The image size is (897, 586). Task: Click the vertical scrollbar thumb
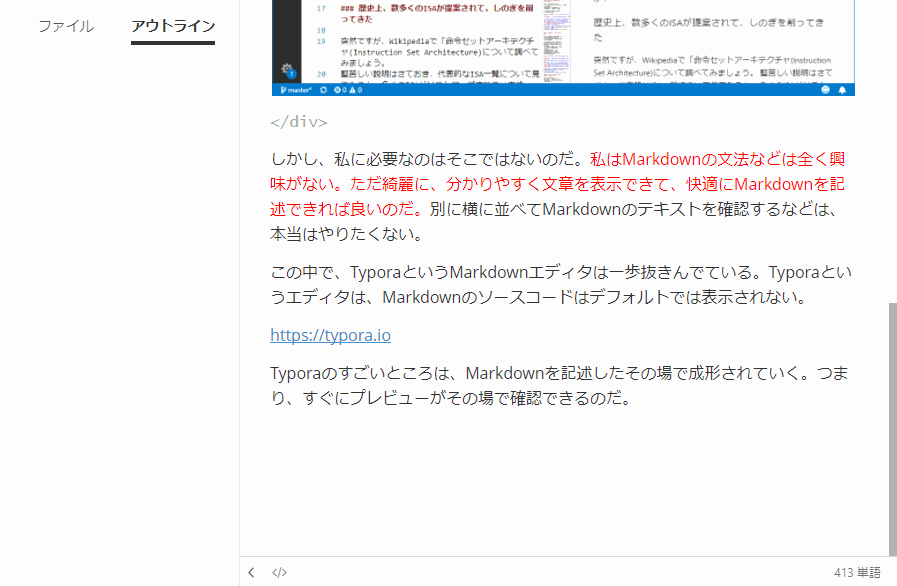892,429
